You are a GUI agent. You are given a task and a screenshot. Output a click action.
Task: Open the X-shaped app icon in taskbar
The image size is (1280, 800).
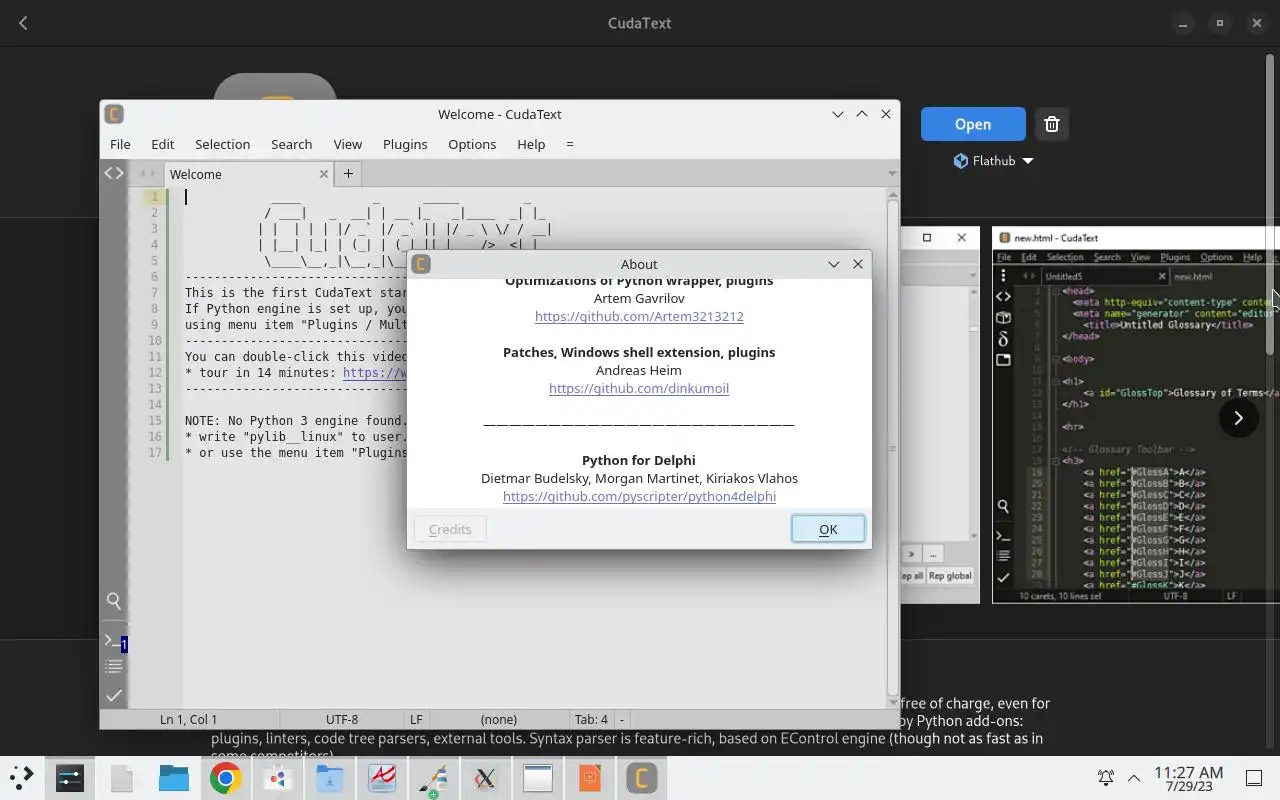coord(485,778)
